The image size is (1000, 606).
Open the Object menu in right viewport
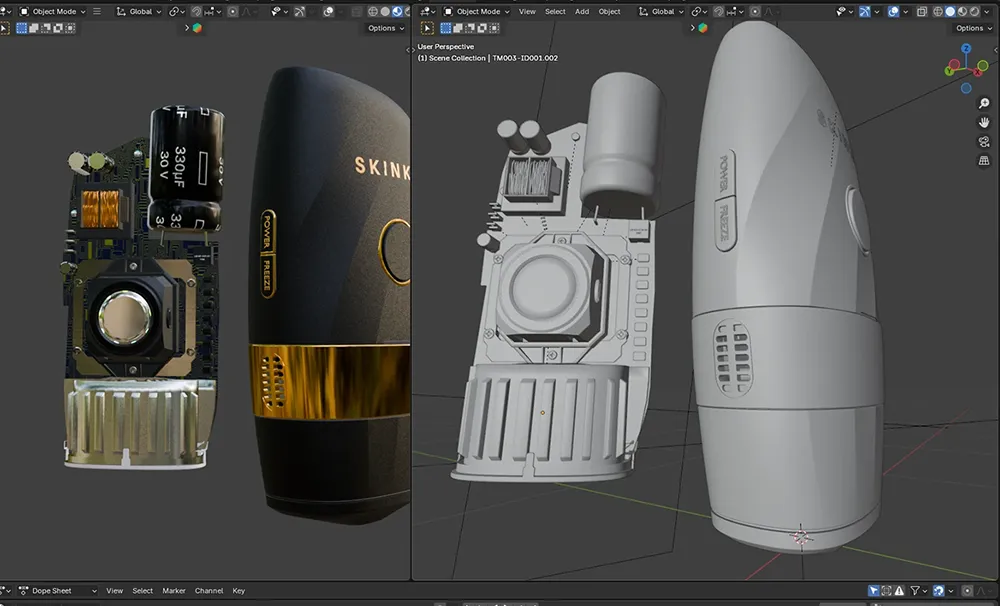coord(609,11)
